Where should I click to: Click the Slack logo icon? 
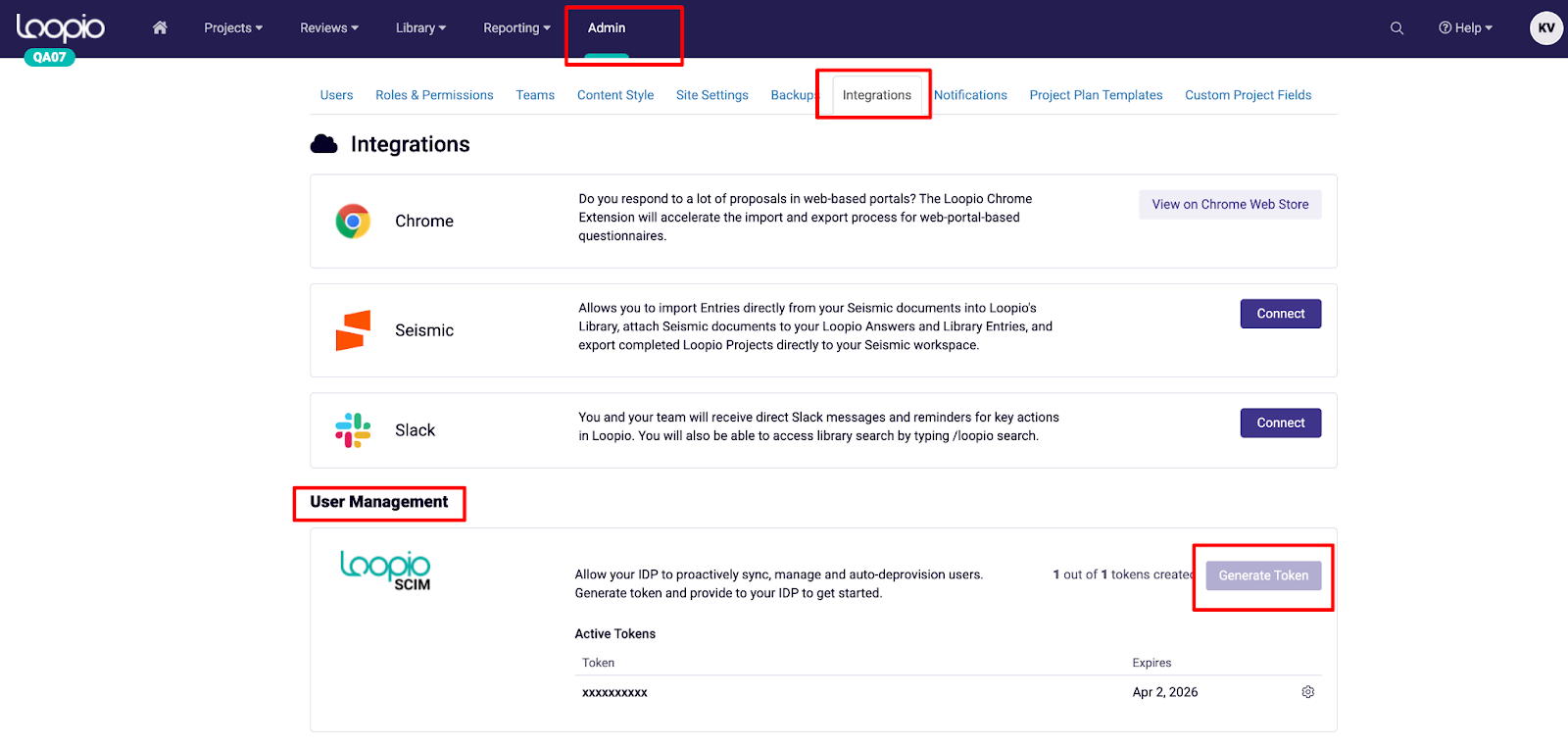click(353, 430)
